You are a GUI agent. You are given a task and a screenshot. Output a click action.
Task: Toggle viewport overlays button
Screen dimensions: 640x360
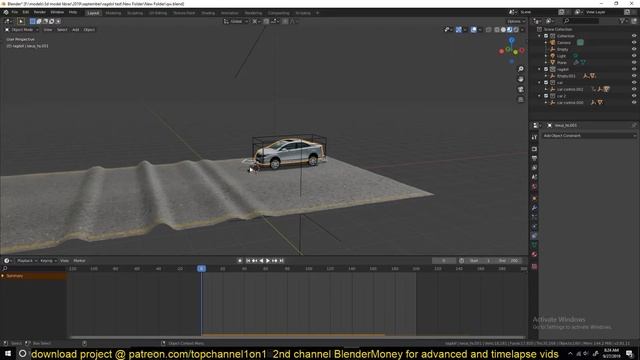coord(473,30)
